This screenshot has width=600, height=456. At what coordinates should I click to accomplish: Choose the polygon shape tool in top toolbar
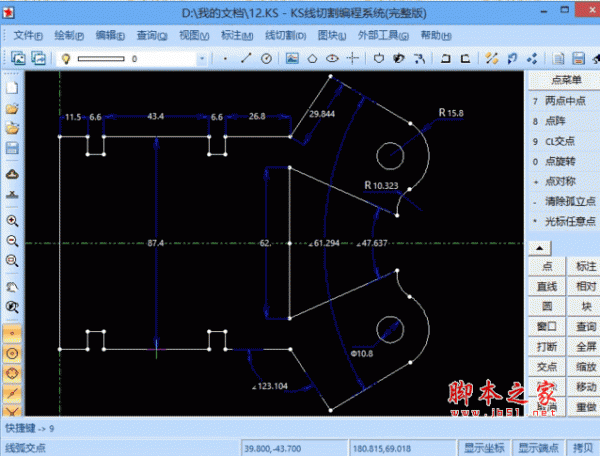tap(312, 58)
